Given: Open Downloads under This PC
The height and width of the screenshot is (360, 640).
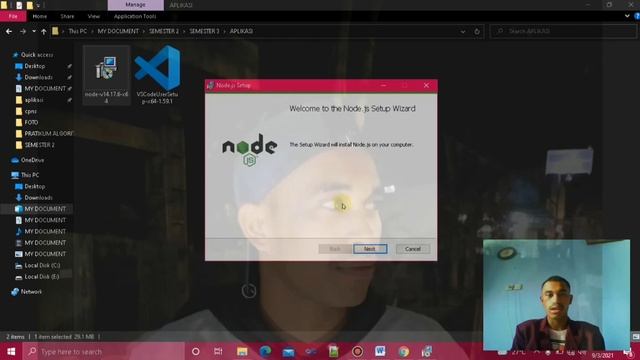Looking at the screenshot, I should click(x=38, y=198).
